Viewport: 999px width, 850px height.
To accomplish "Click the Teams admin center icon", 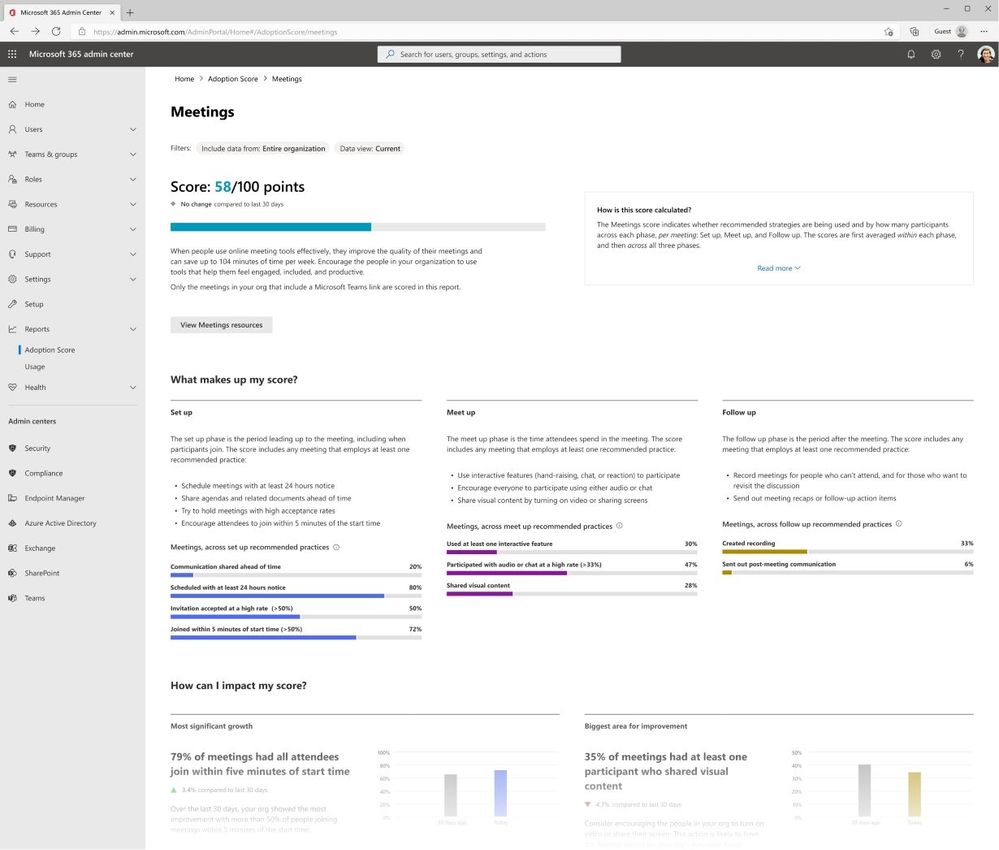I will [12, 598].
